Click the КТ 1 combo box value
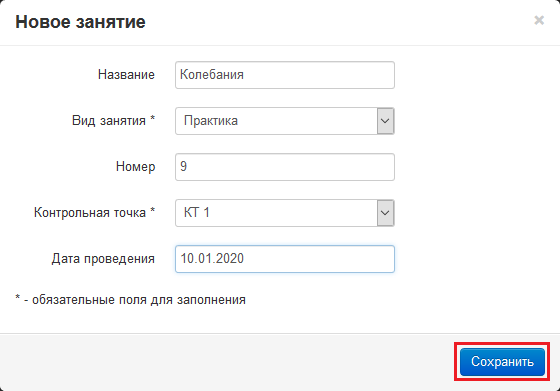This screenshot has width=560, height=391. click(x=276, y=213)
